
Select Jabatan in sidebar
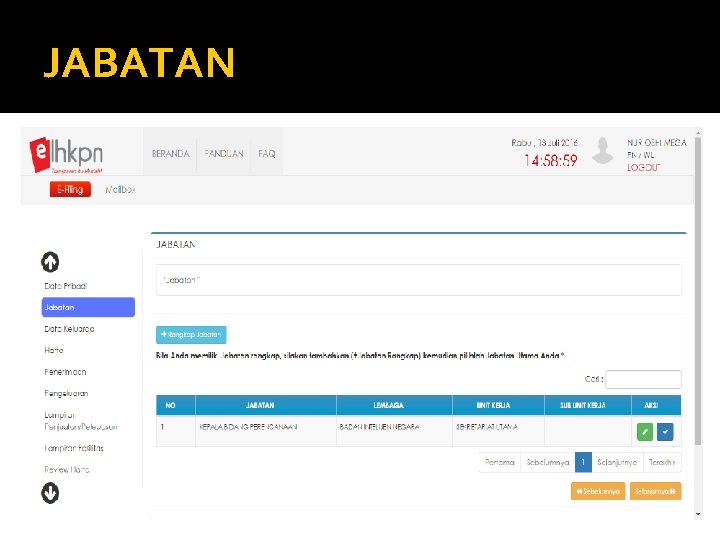(x=88, y=307)
